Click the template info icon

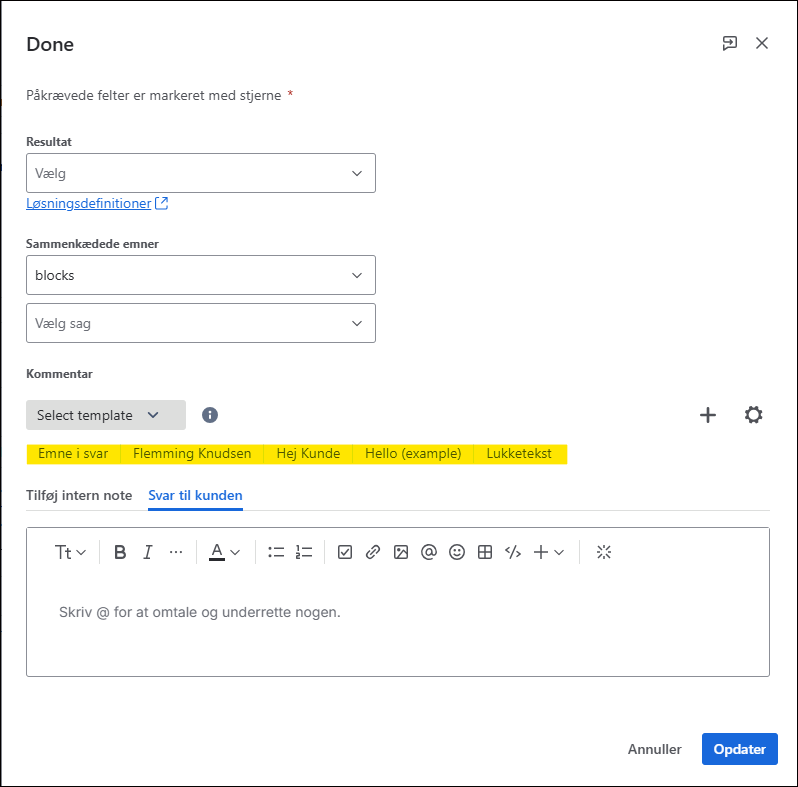pyautogui.click(x=210, y=415)
